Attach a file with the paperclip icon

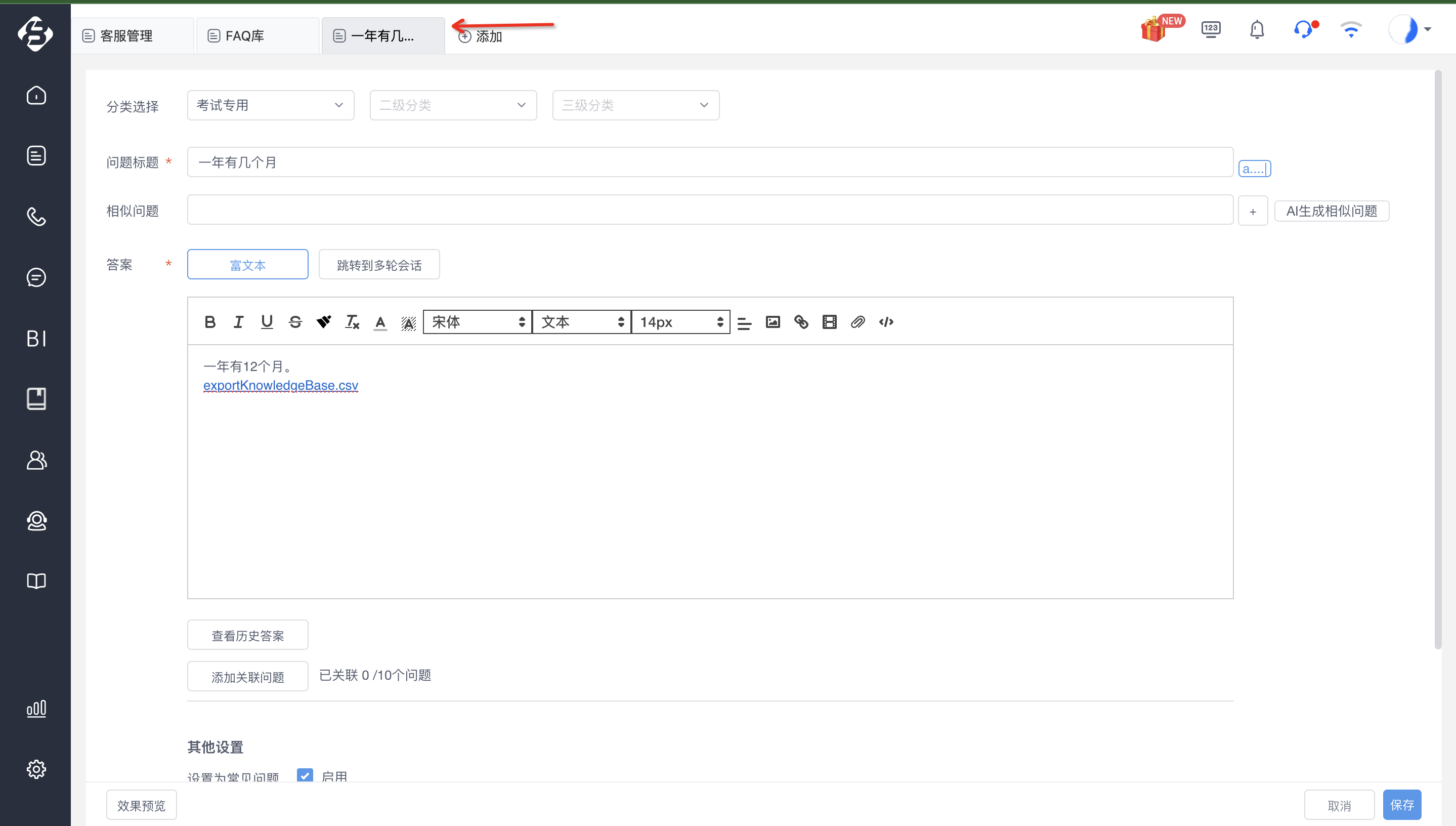pos(858,322)
